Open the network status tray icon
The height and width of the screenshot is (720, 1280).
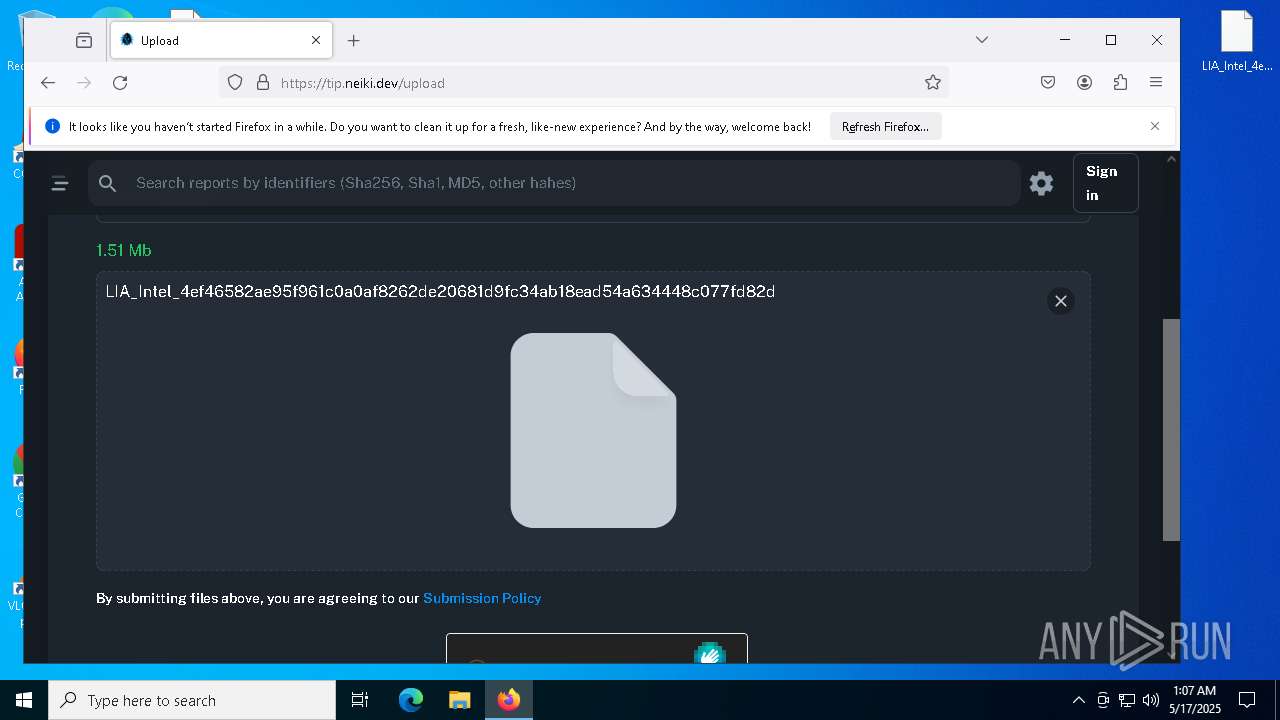(x=1127, y=700)
